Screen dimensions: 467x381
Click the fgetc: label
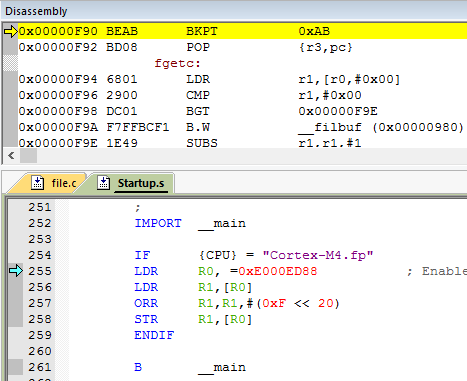coord(177,63)
